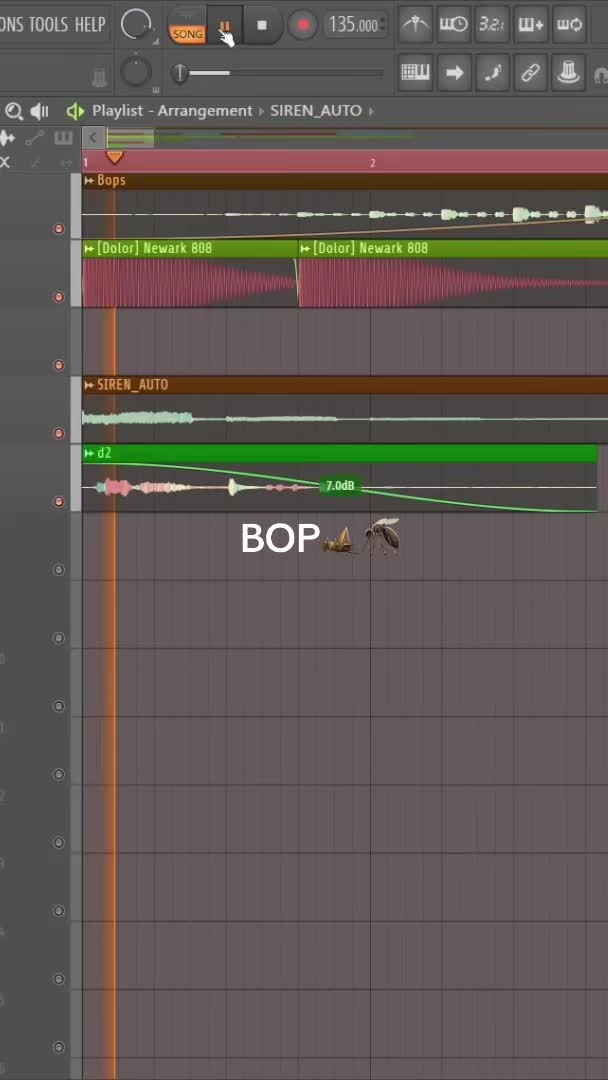Click the playlist overview scrollbar thumb

(130, 138)
